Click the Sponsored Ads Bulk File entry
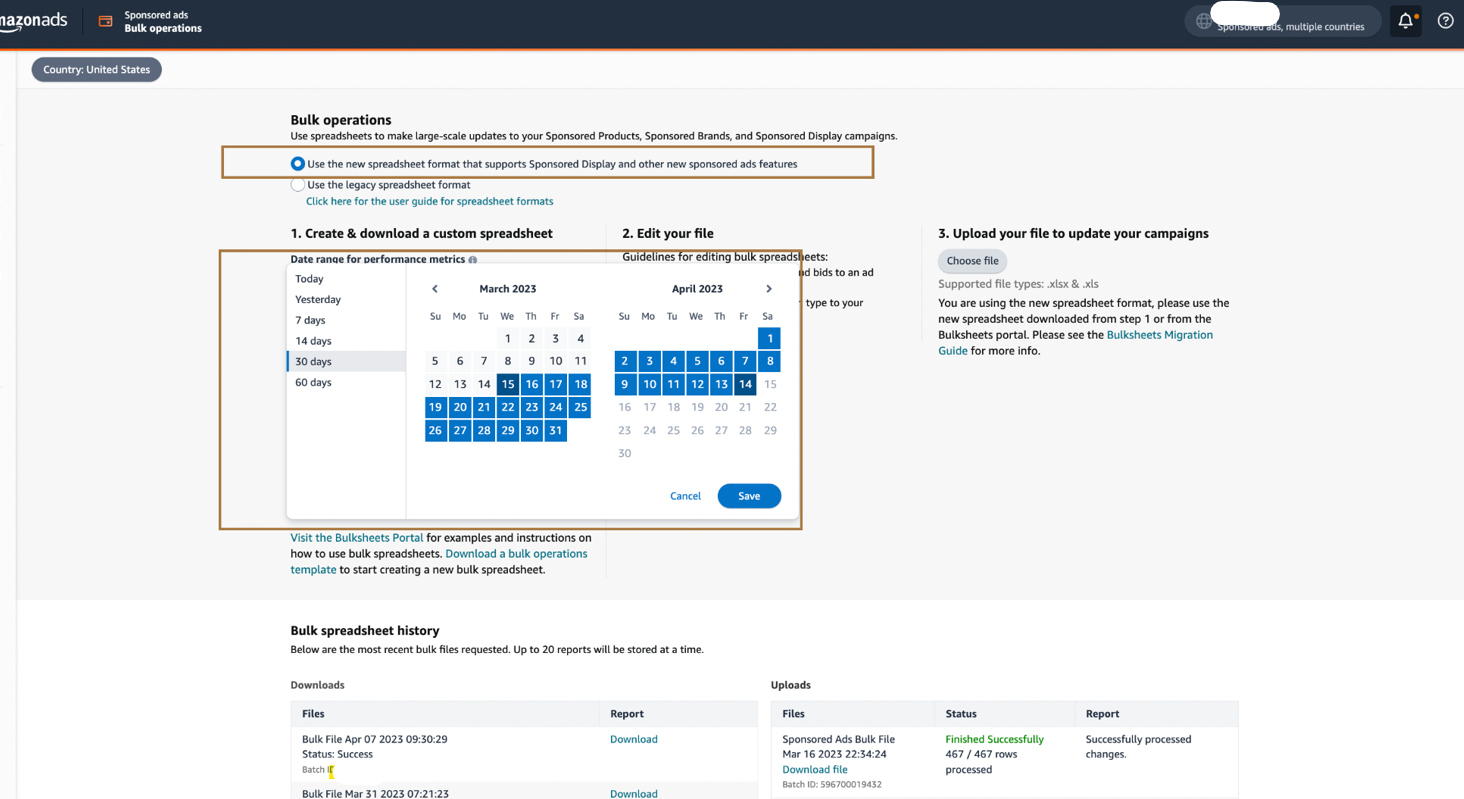 point(839,740)
